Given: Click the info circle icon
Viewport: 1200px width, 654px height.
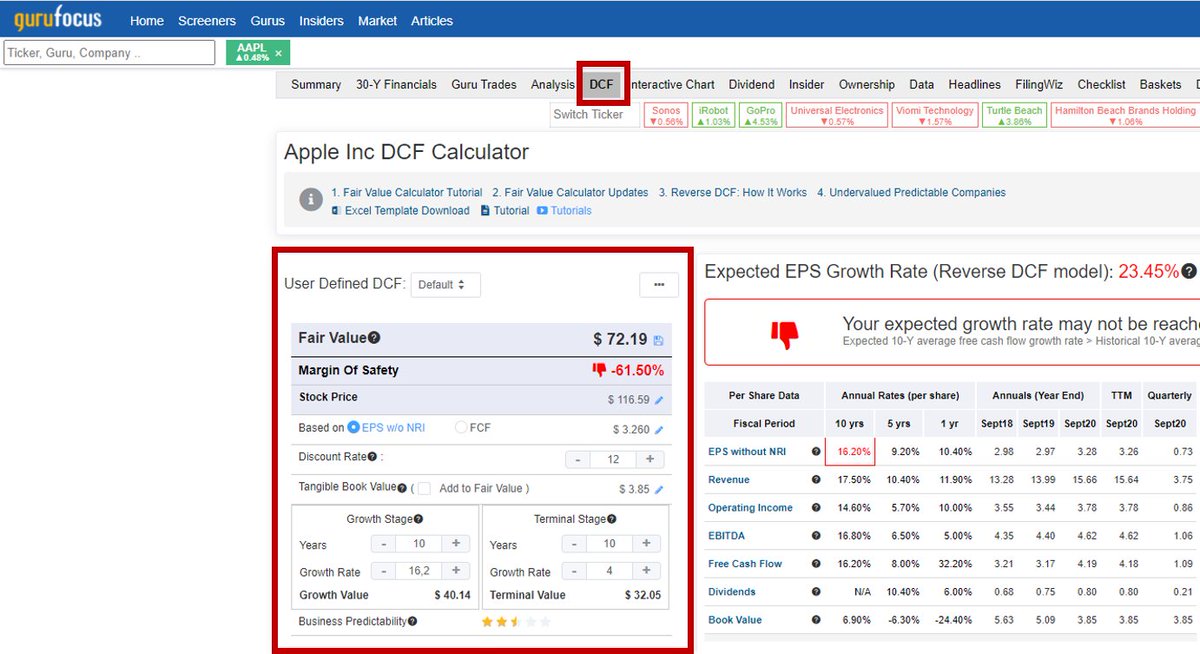Looking at the screenshot, I should point(311,200).
